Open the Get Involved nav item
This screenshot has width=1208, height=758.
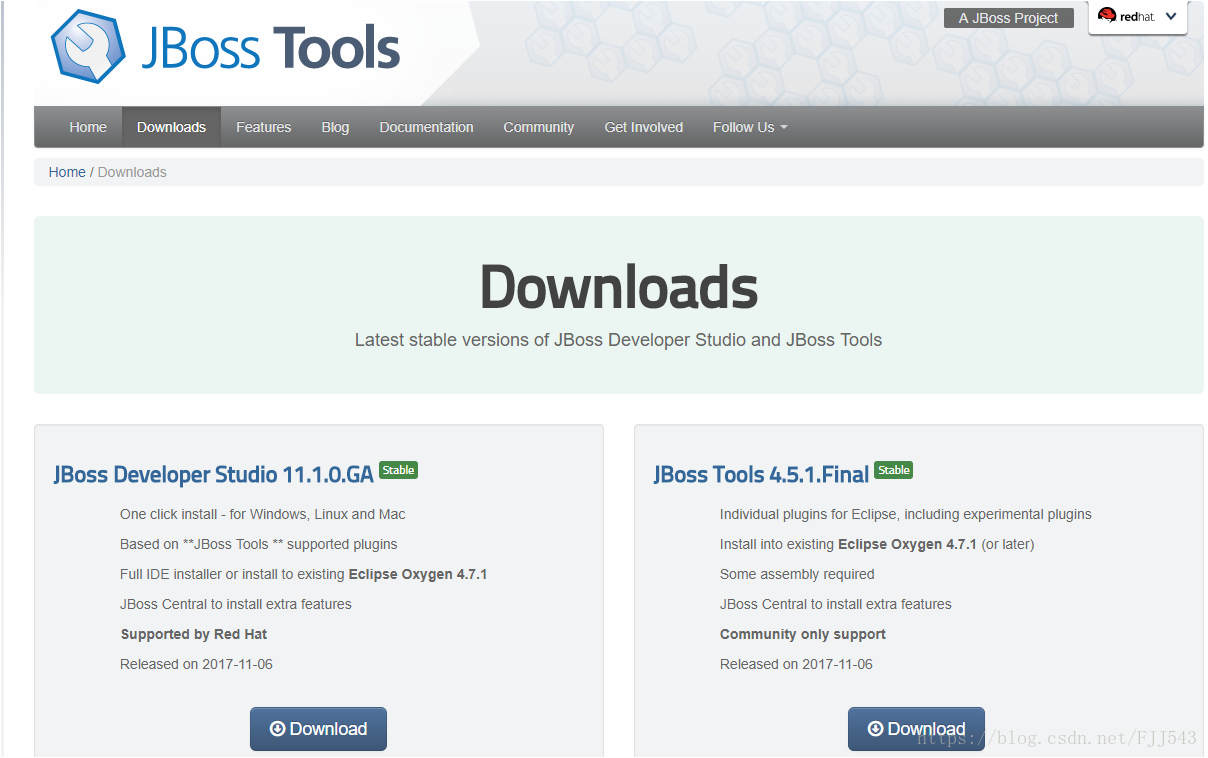(644, 127)
